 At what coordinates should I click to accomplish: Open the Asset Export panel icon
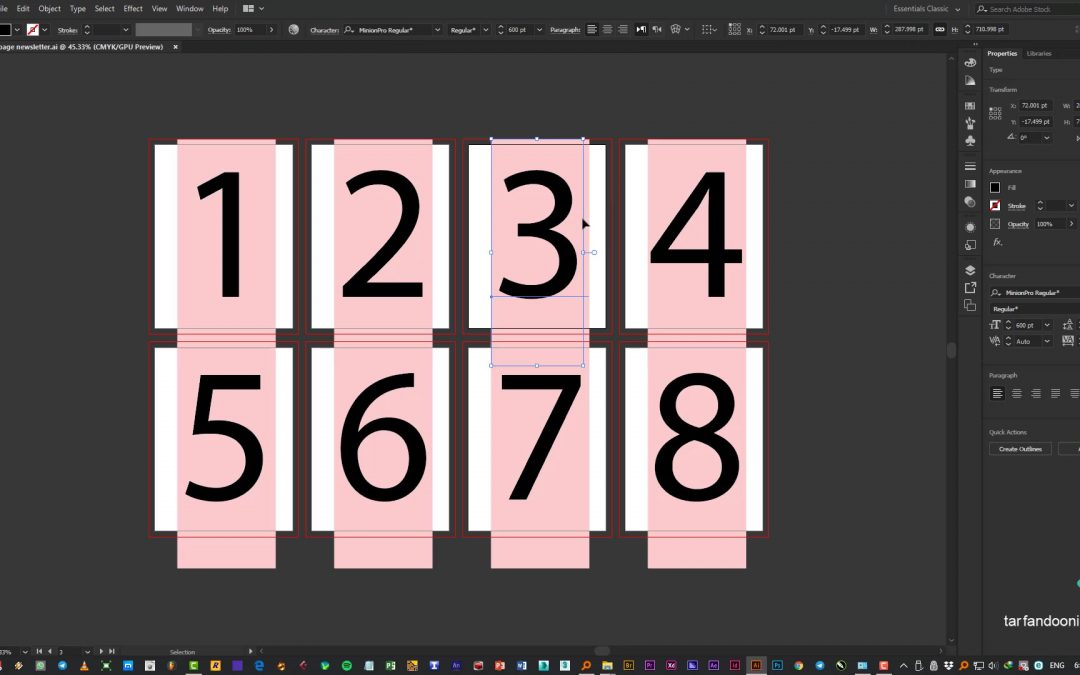(970, 288)
